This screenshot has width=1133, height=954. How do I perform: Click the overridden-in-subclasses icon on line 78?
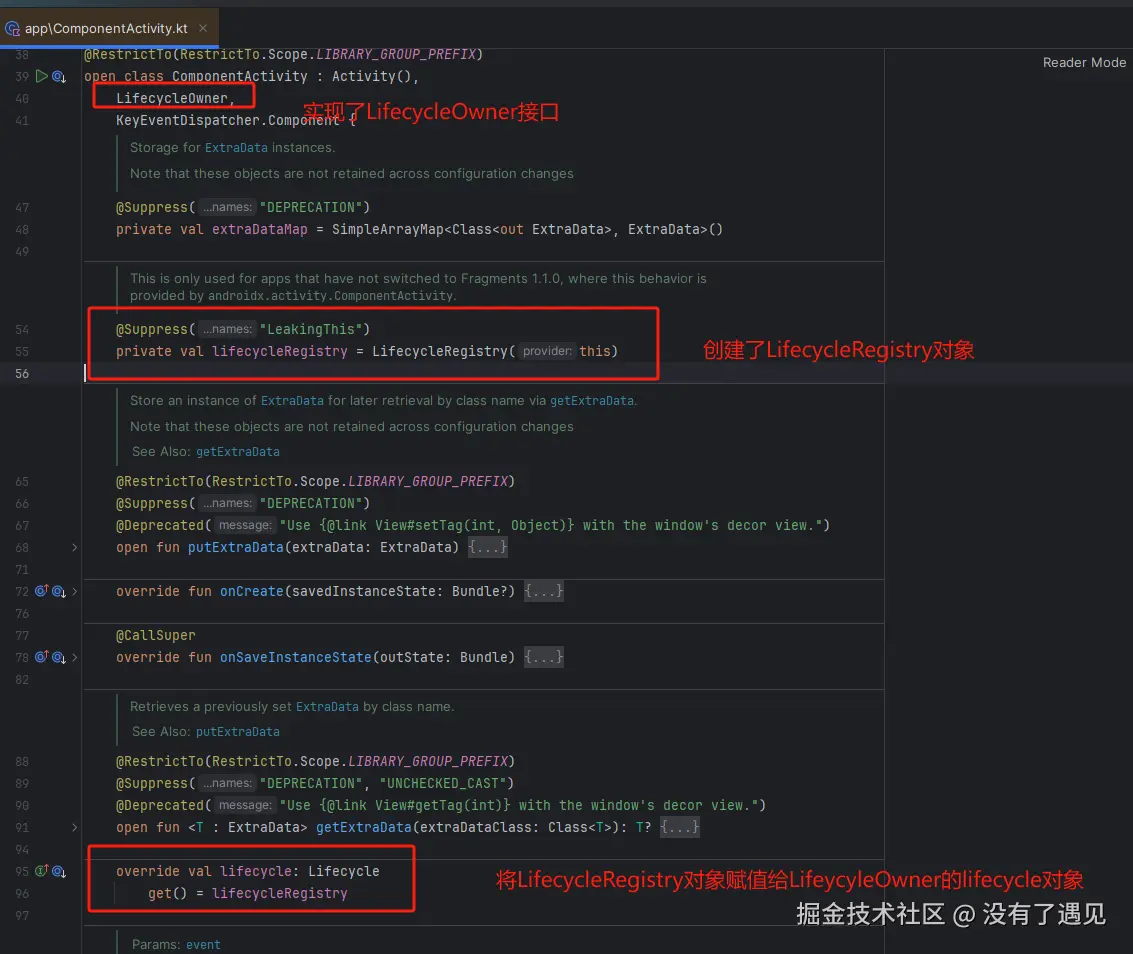point(59,657)
